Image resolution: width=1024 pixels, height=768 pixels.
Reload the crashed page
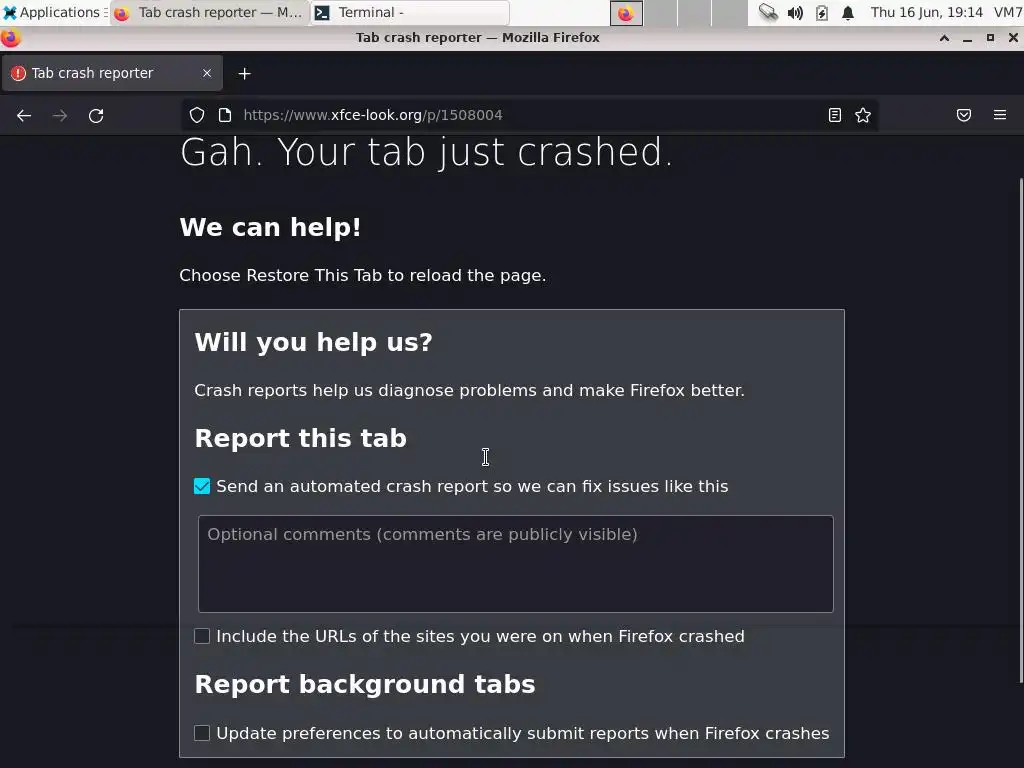click(96, 116)
